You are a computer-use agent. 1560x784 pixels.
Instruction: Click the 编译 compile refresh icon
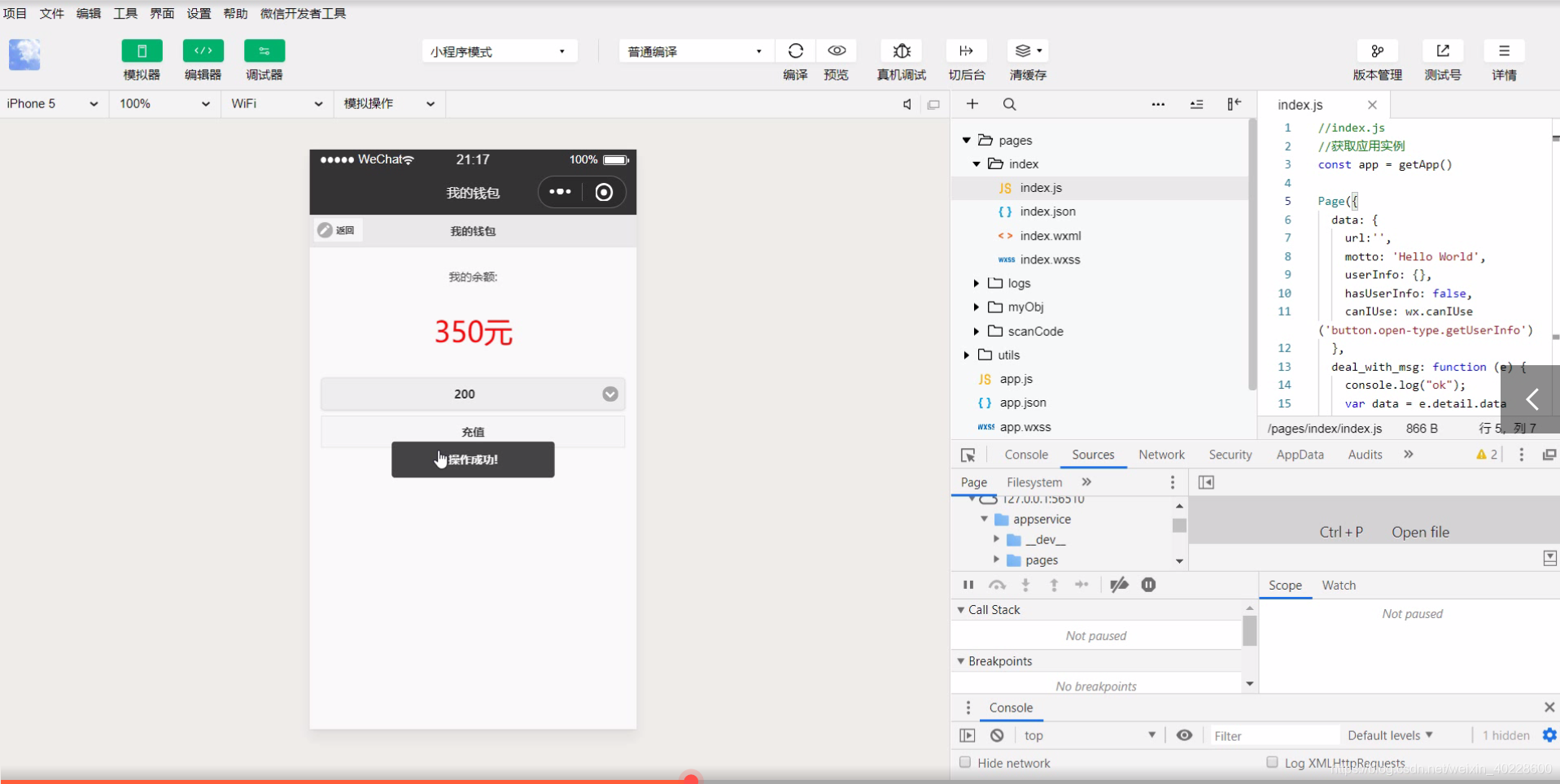click(x=796, y=50)
